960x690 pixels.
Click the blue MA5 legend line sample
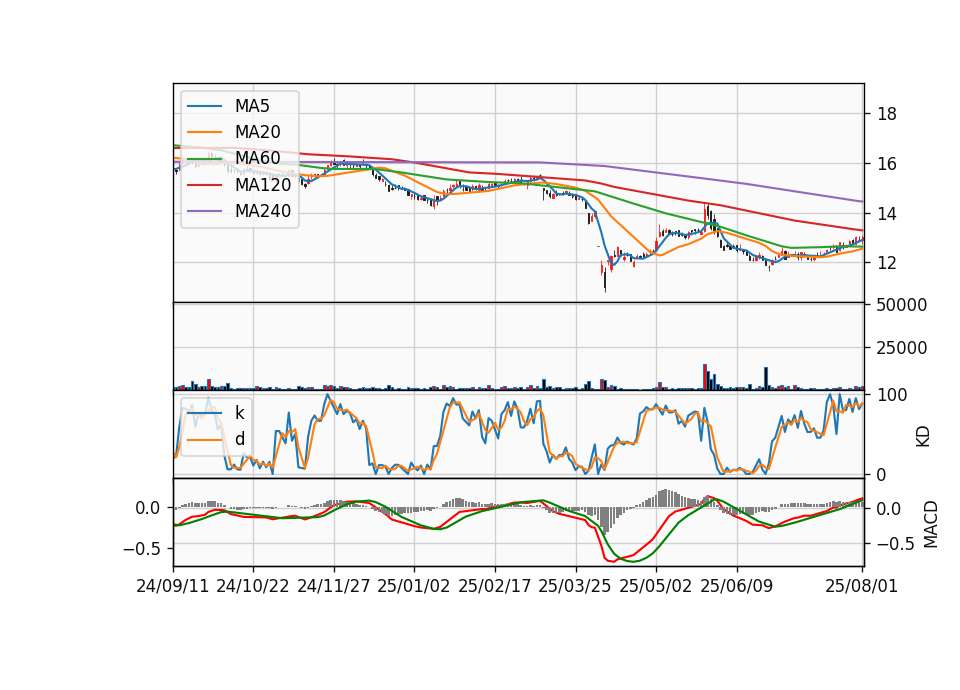coord(204,106)
